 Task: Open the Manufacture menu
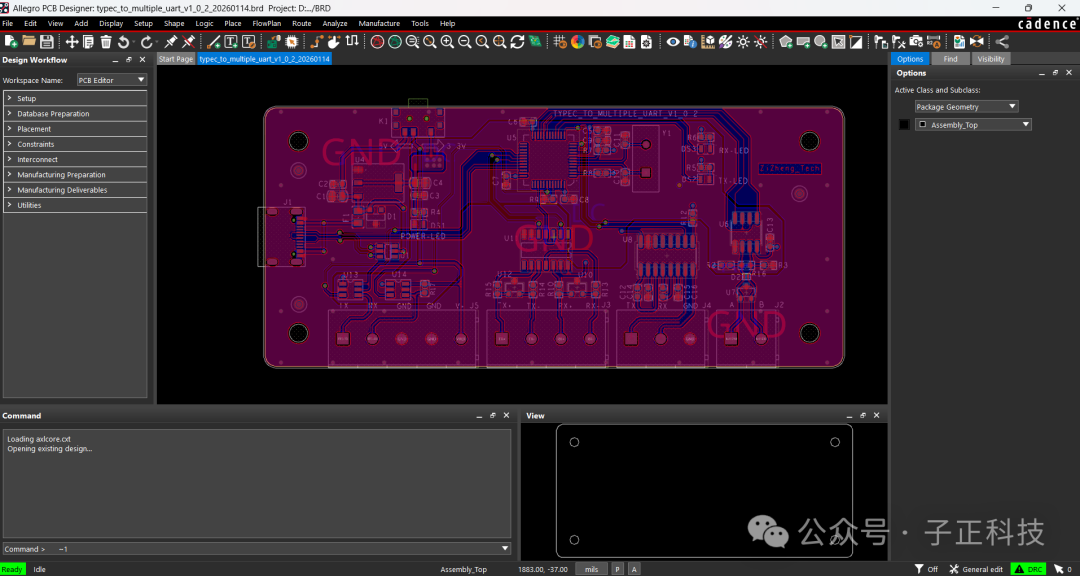click(379, 23)
